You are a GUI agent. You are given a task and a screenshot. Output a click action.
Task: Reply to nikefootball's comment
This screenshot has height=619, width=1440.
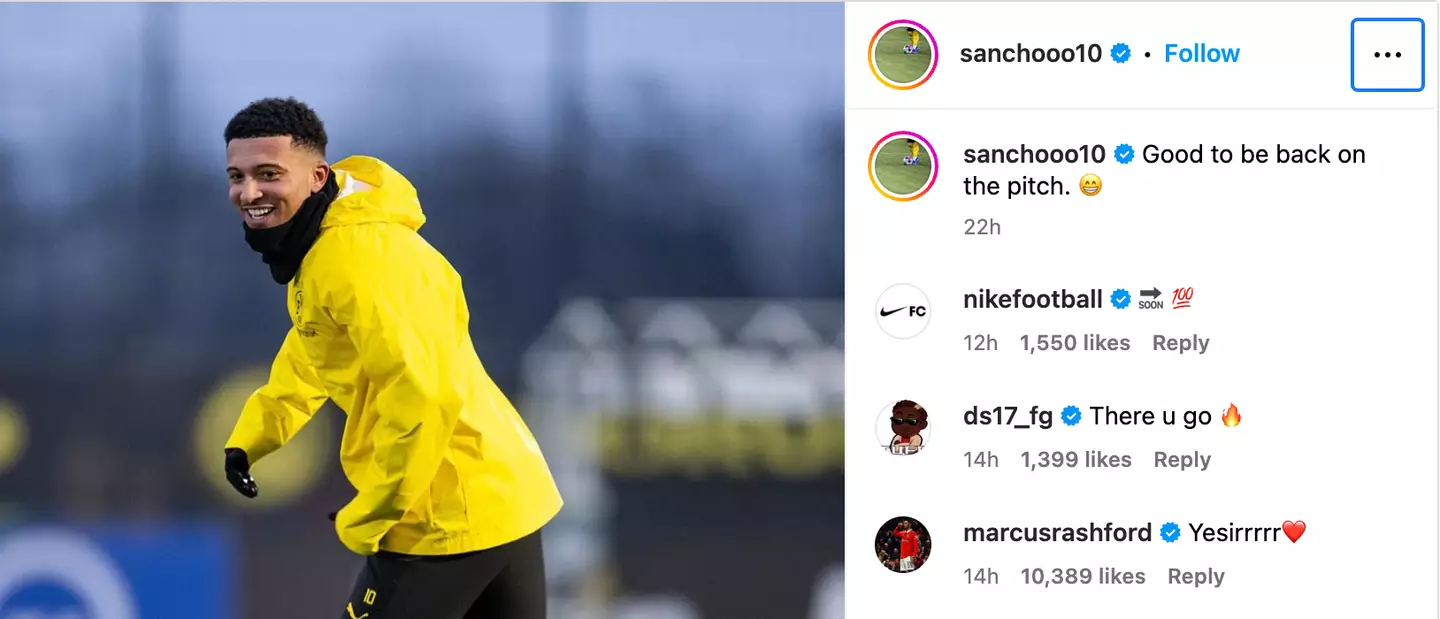(x=1181, y=343)
